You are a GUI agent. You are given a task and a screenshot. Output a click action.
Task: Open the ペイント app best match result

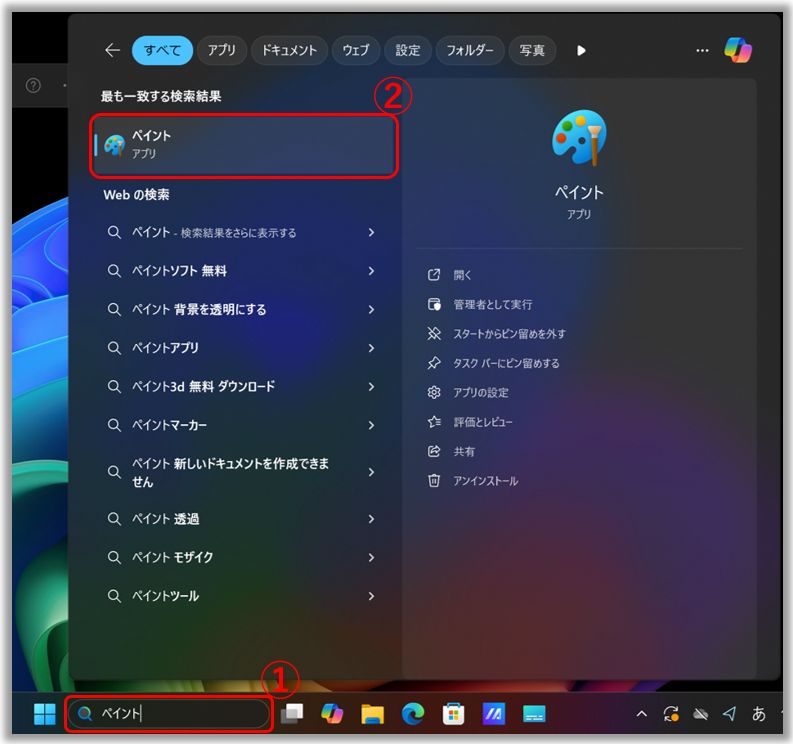244,145
